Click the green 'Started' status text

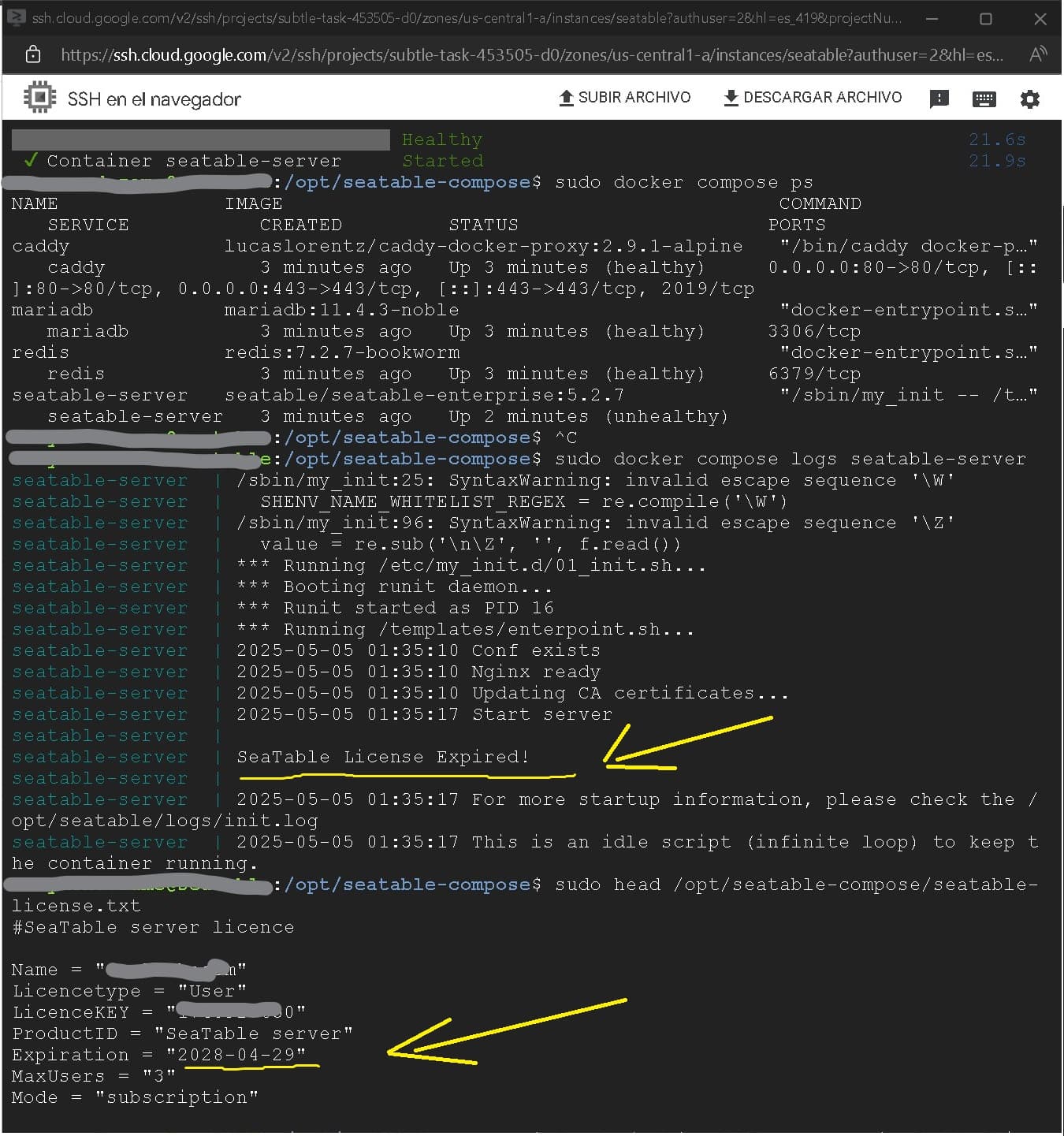click(442, 161)
